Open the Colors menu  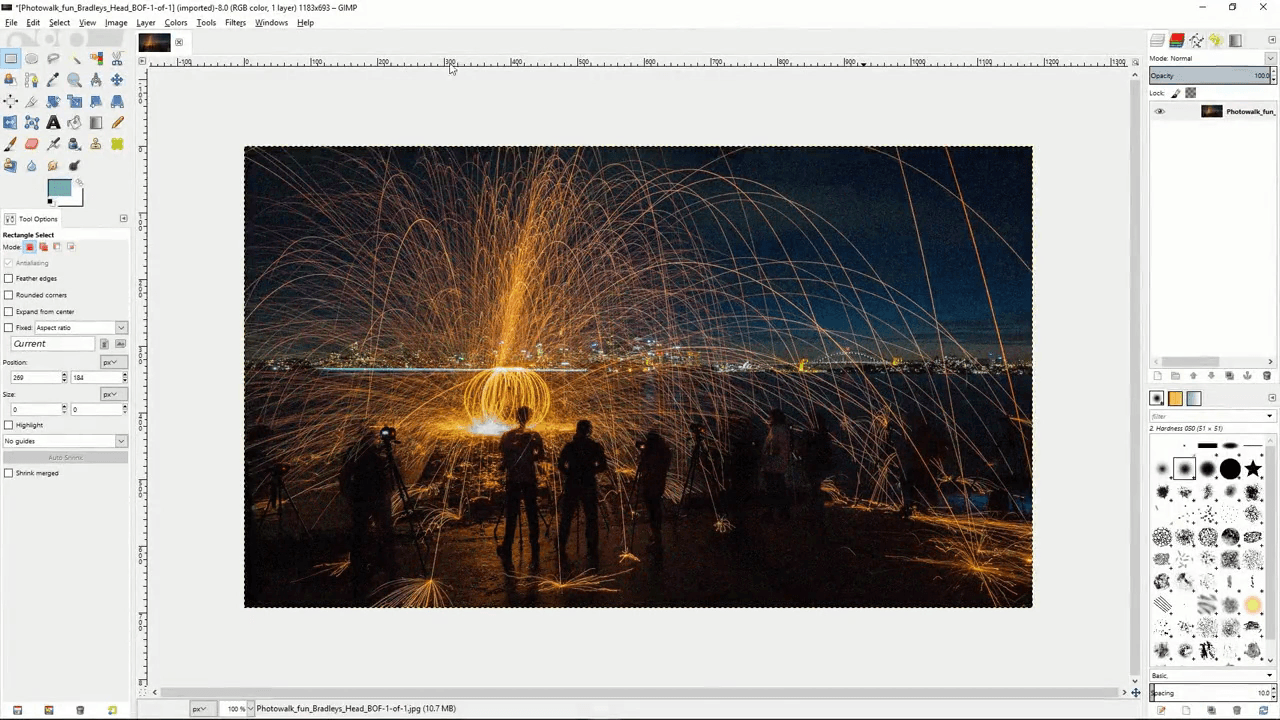coord(175,22)
